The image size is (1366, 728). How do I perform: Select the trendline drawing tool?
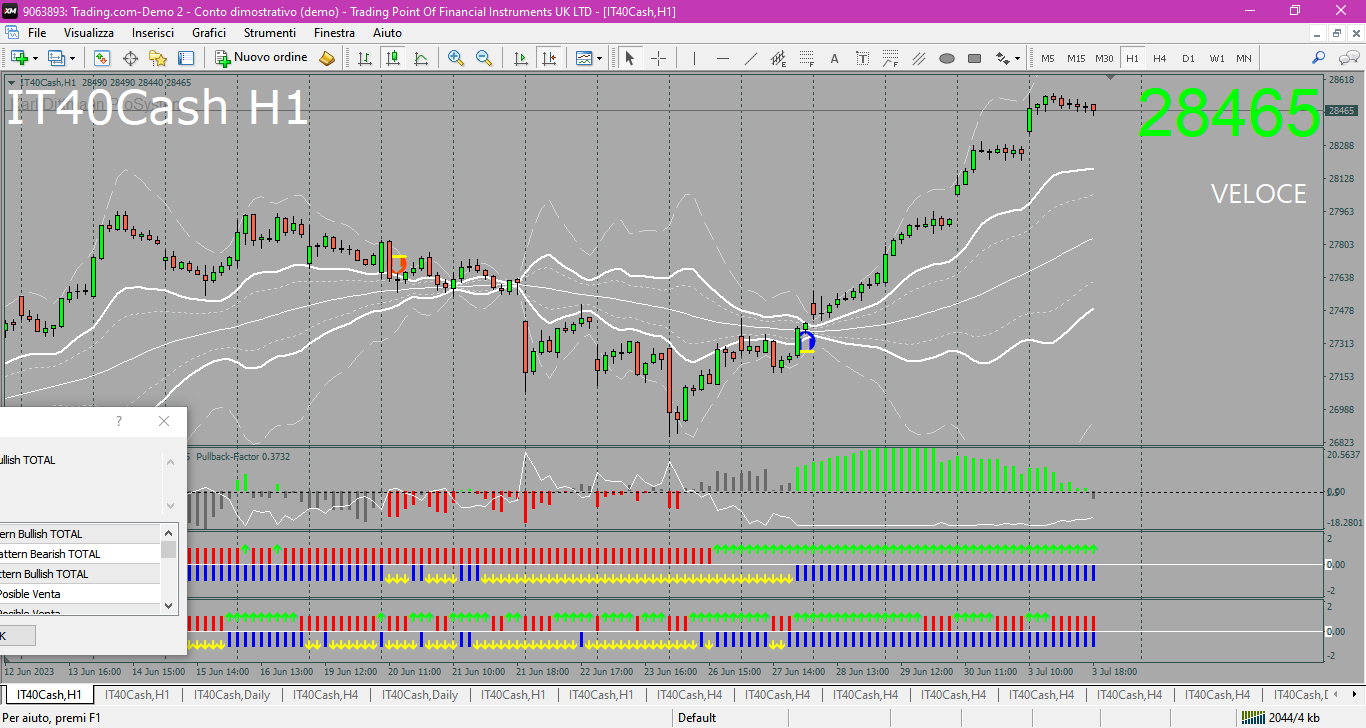pyautogui.click(x=750, y=58)
